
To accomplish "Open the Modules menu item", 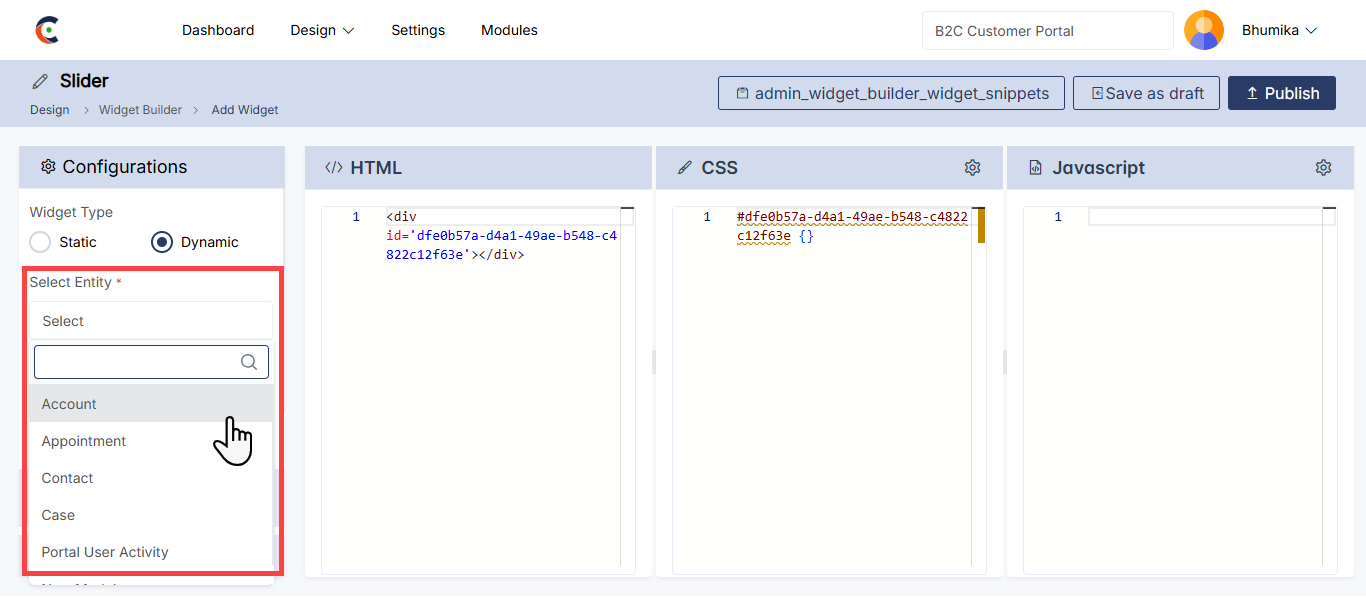I will tap(509, 30).
